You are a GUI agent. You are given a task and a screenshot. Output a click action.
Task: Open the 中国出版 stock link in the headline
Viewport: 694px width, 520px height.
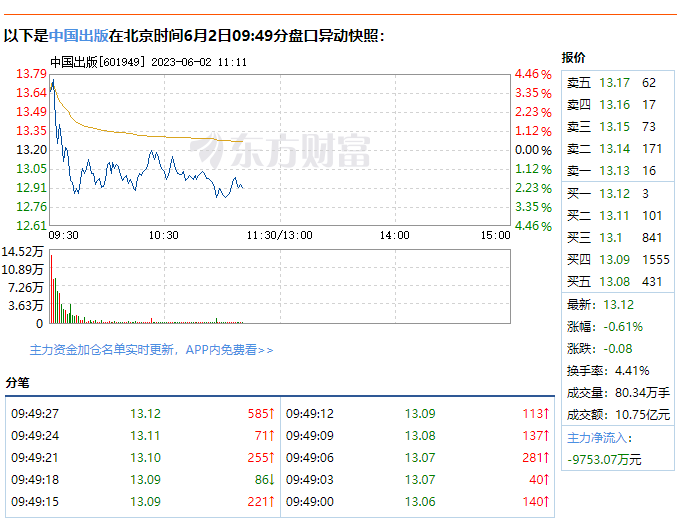pyautogui.click(x=79, y=35)
